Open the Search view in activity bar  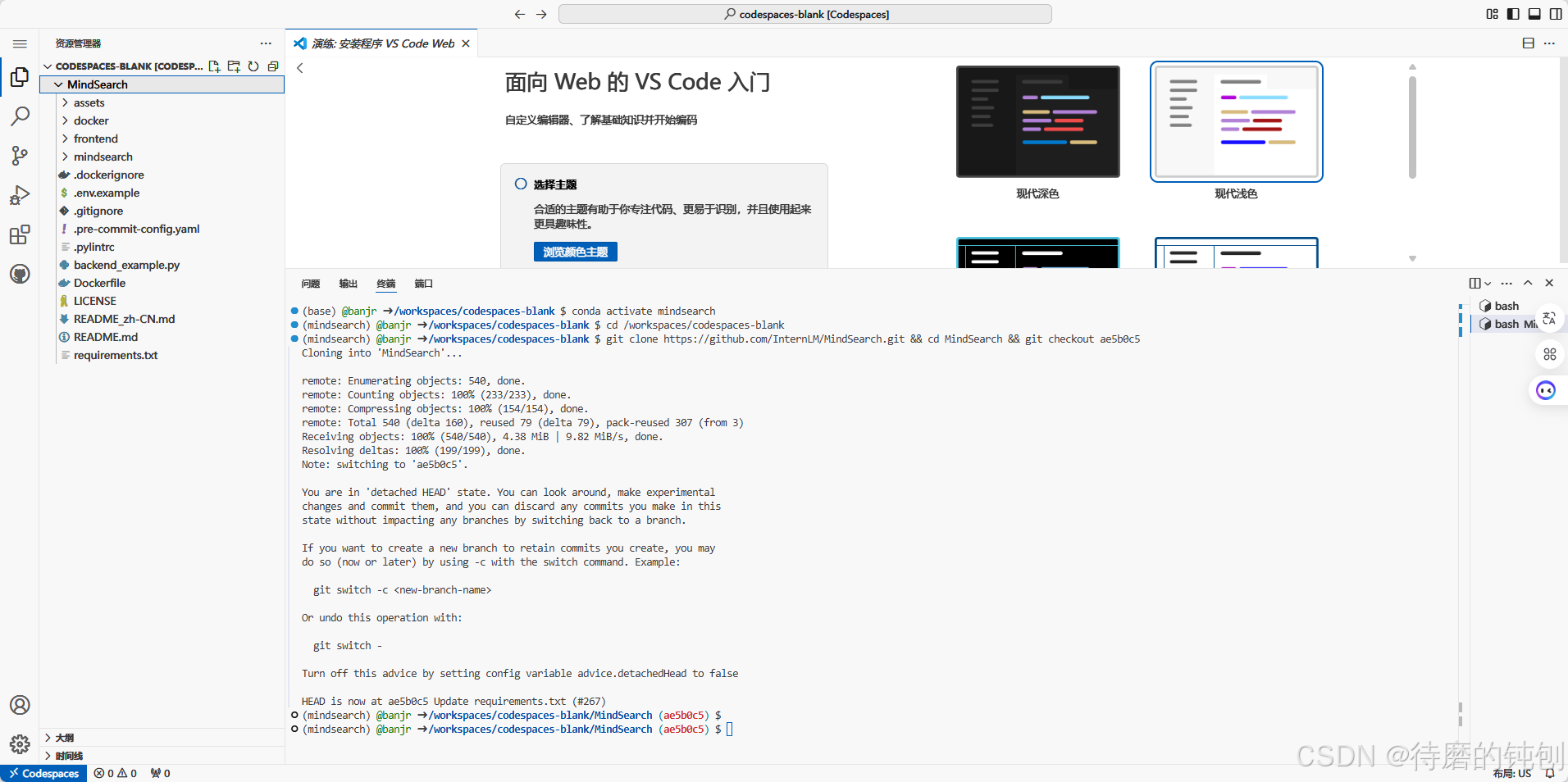point(20,116)
